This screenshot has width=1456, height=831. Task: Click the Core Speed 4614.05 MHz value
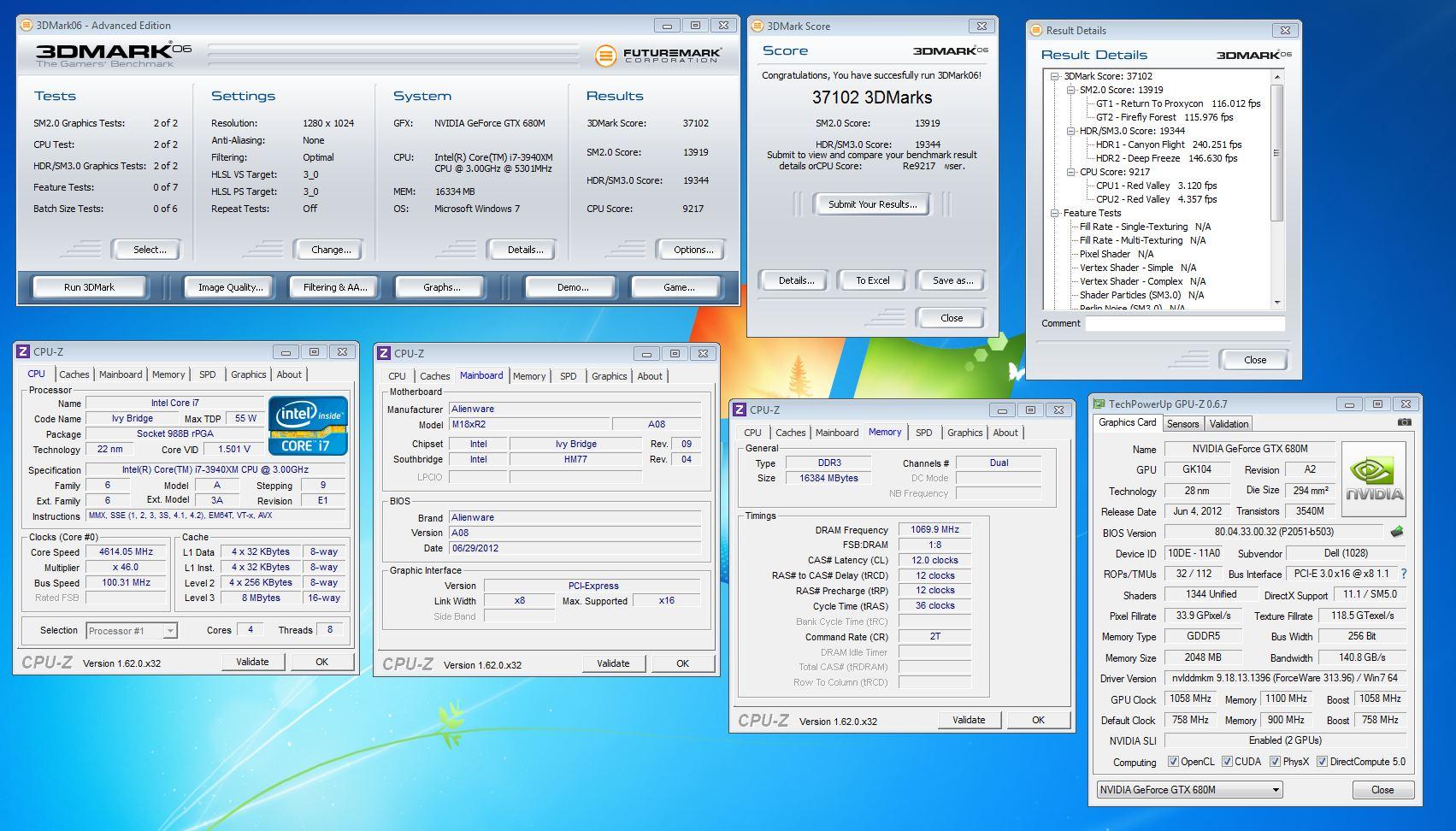point(126,551)
